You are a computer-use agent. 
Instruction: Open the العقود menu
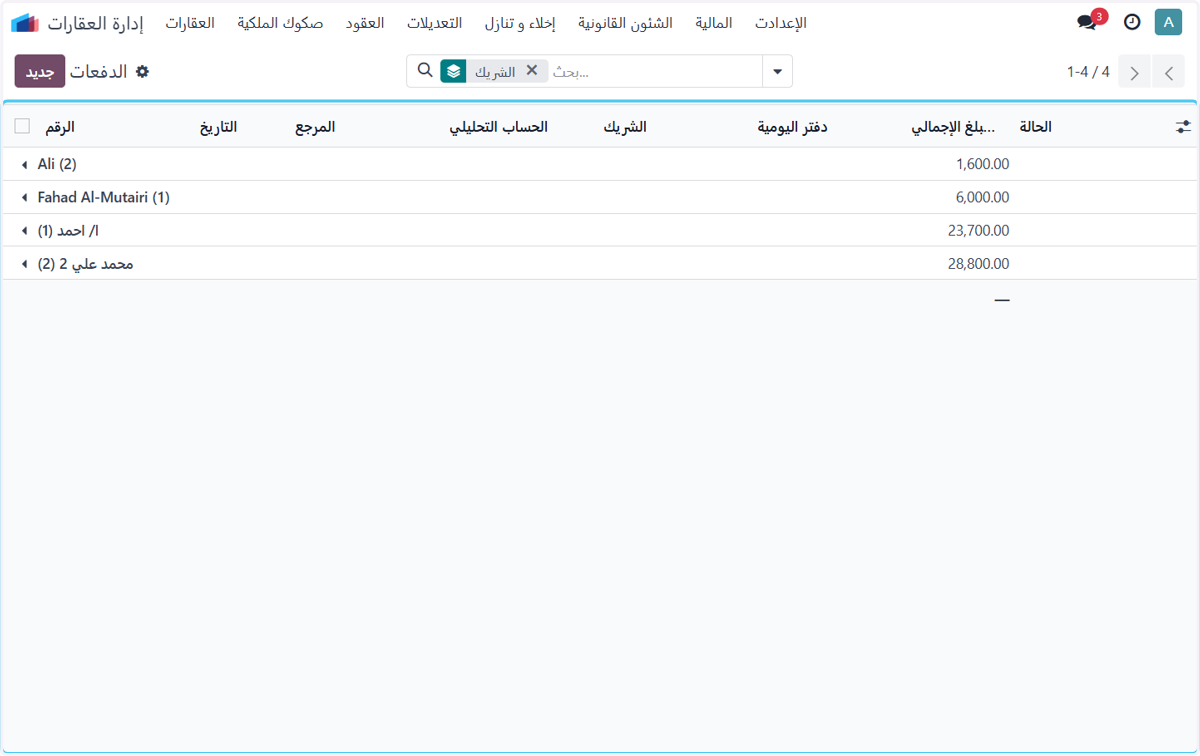(365, 23)
